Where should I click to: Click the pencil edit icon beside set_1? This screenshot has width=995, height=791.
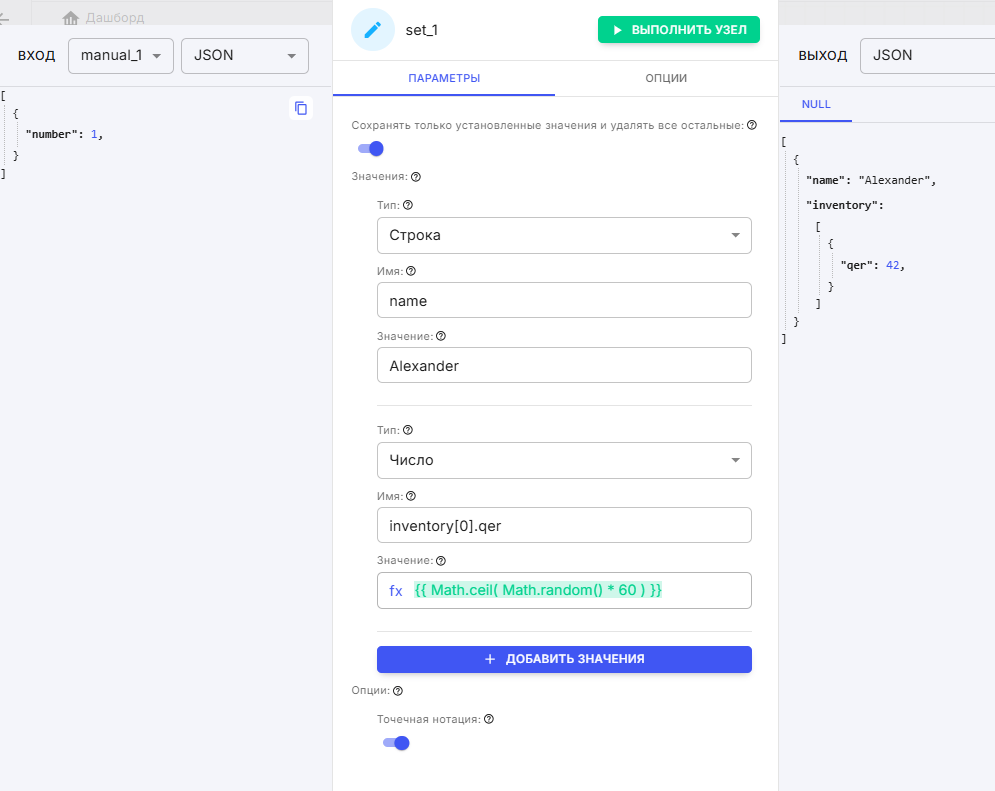tap(373, 30)
